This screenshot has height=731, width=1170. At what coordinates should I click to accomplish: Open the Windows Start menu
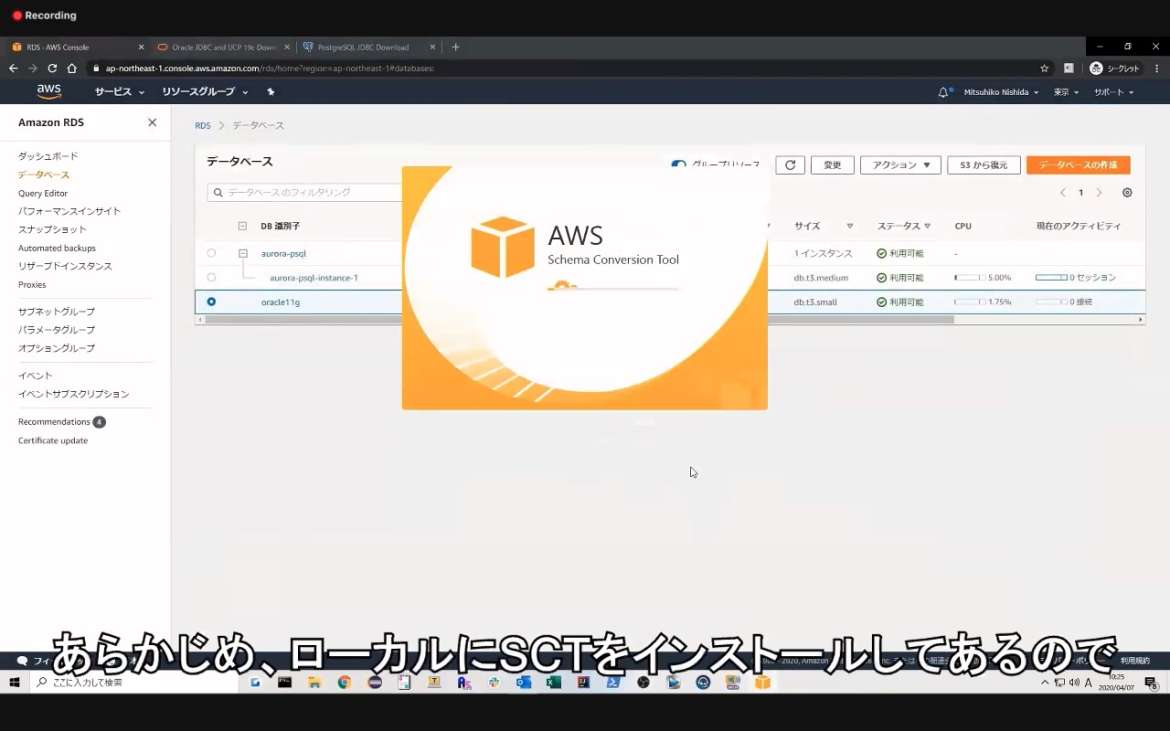click(x=14, y=682)
